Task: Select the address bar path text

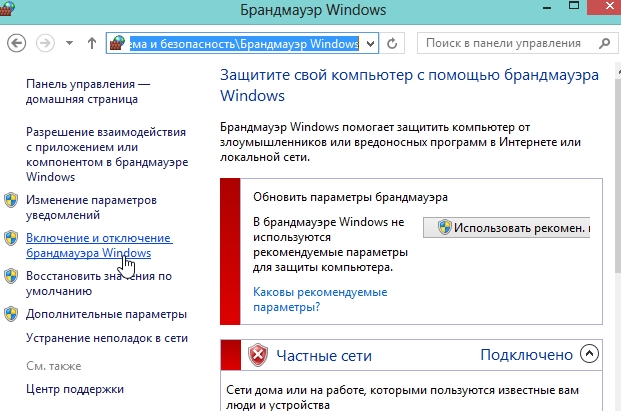Action: pyautogui.click(x=244, y=43)
